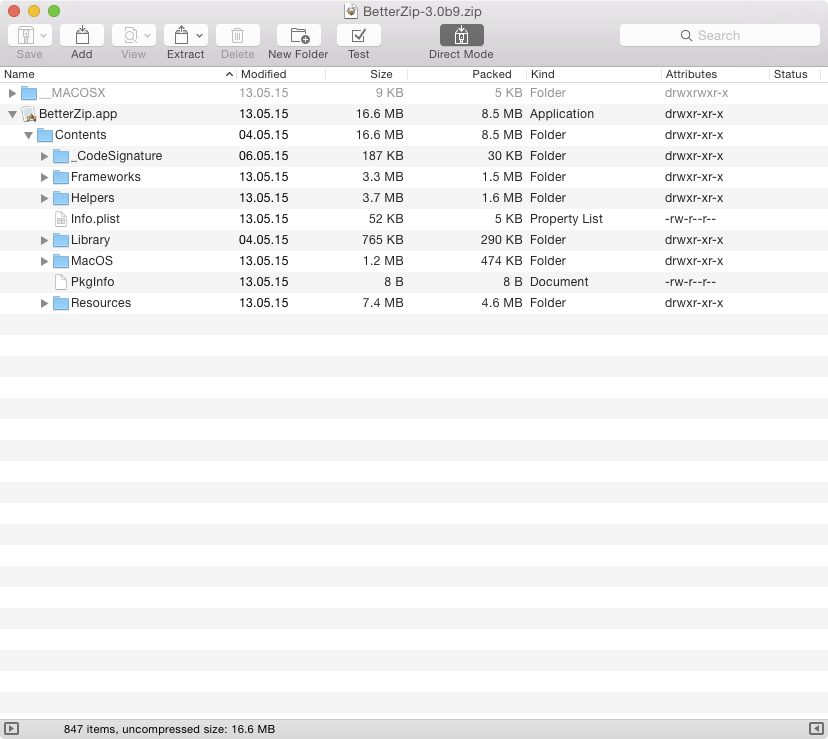828x739 pixels.
Task: Click the Helpers folder name
Action: point(92,198)
